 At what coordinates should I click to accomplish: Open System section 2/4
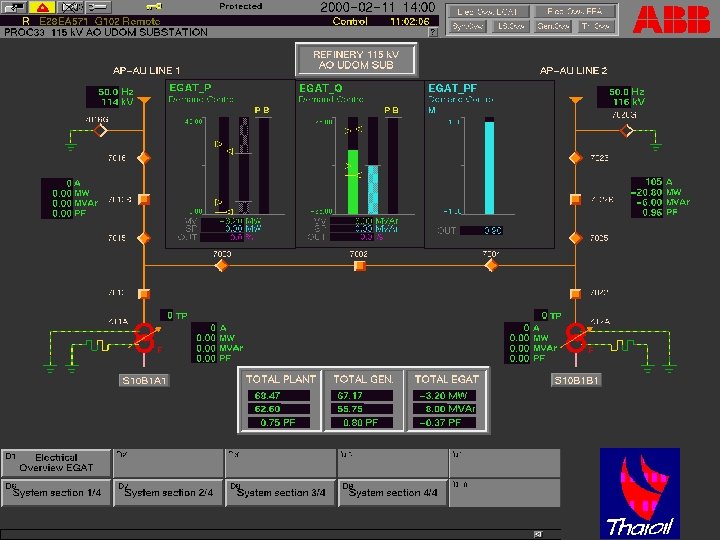point(168,493)
